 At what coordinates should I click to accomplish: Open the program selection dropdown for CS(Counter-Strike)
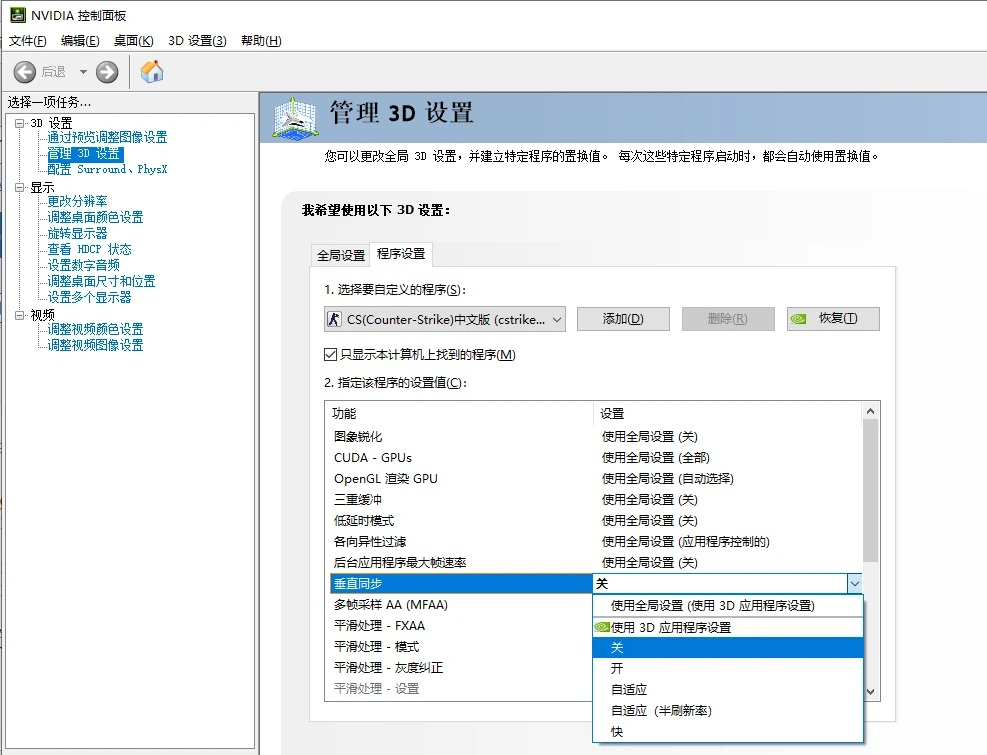(x=444, y=319)
